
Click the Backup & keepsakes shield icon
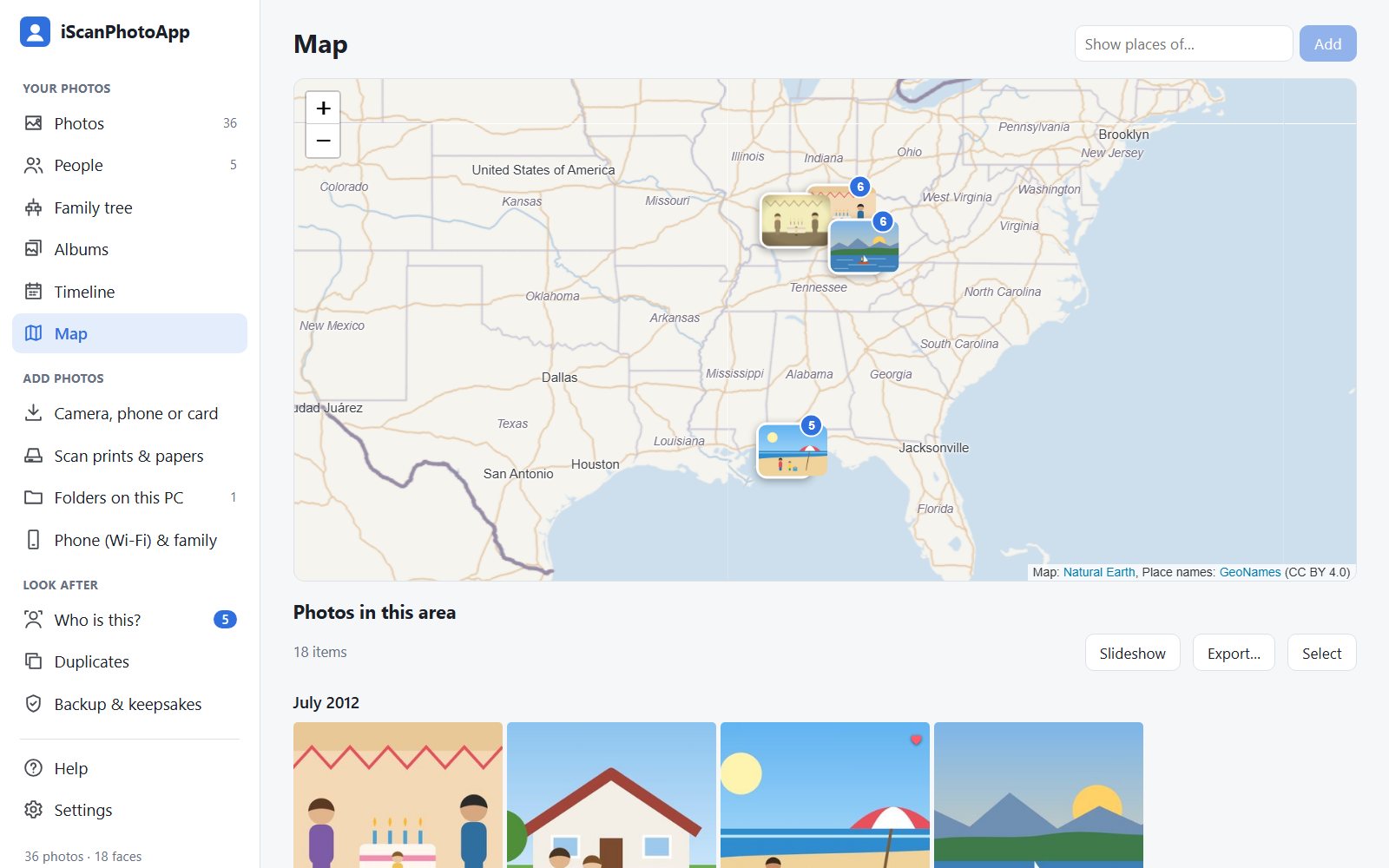(x=33, y=704)
